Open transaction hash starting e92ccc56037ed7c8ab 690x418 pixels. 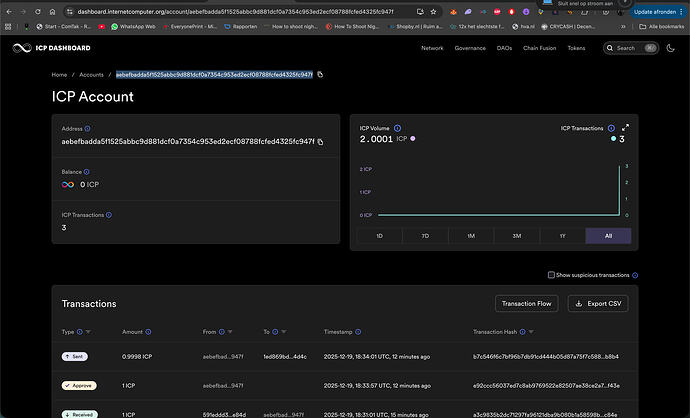coord(546,385)
